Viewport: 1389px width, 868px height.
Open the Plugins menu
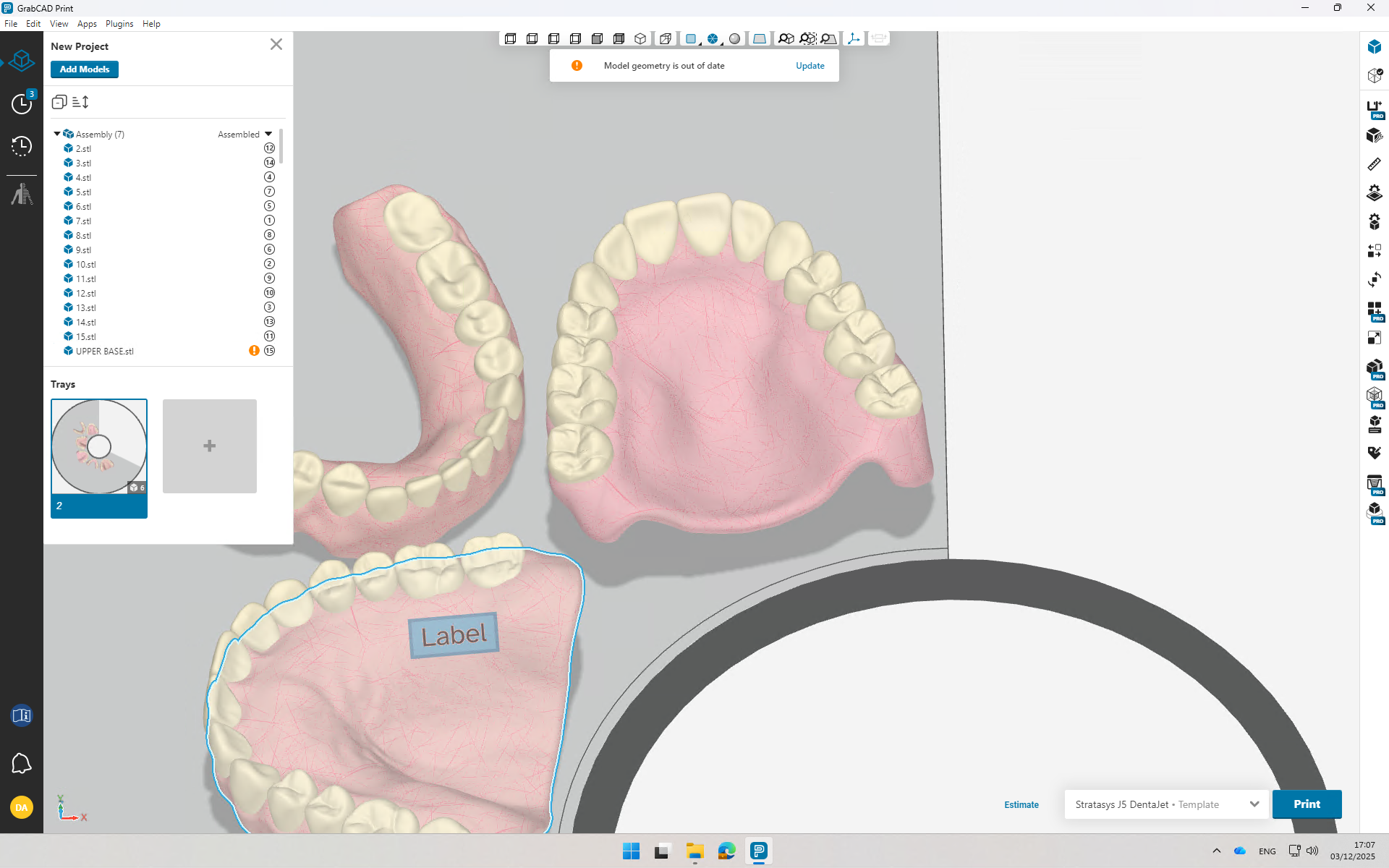(119, 24)
